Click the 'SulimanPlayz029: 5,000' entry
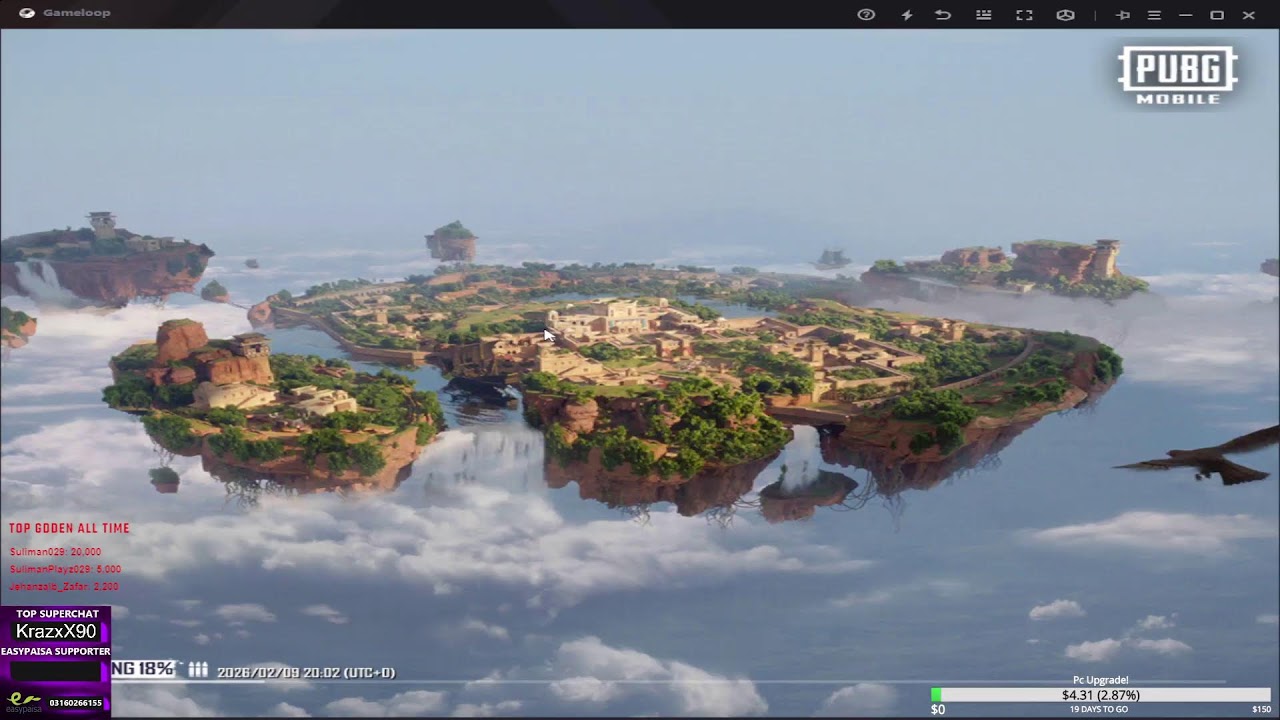 point(65,569)
